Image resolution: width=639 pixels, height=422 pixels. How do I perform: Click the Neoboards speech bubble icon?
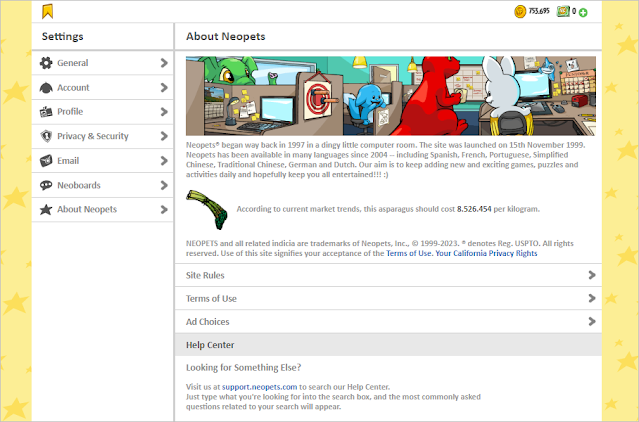point(46,185)
